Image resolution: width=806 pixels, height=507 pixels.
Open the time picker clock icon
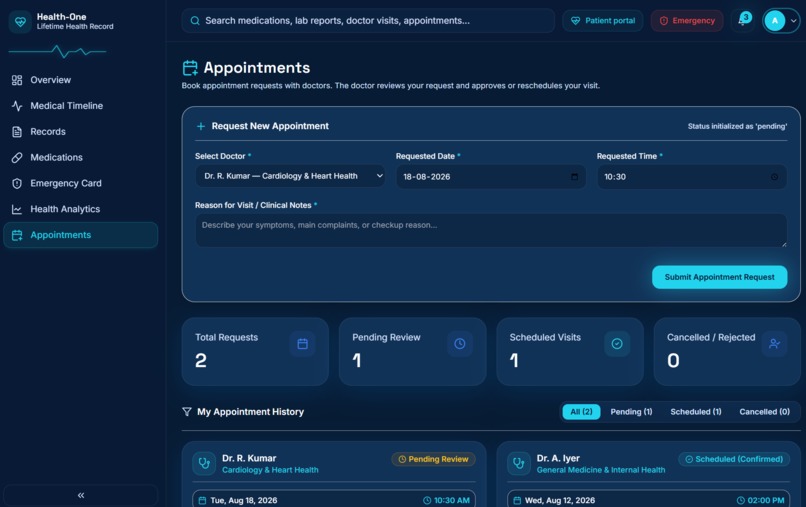pos(774,176)
